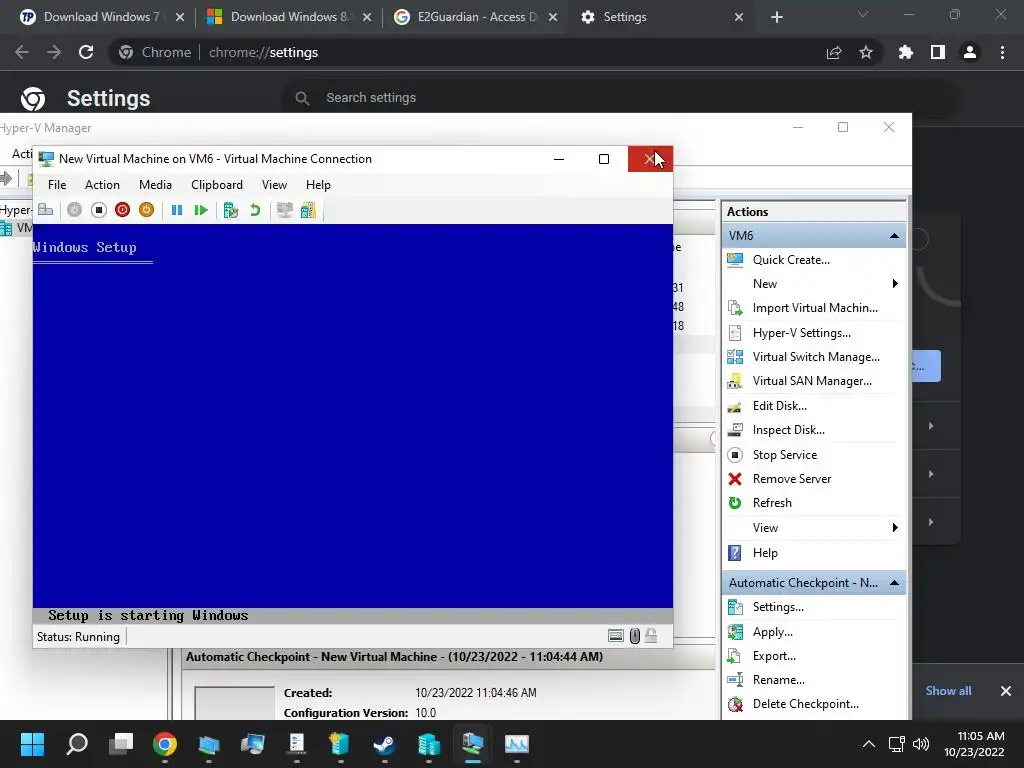
Task: Reset the VM with the green play icon
Action: coord(200,210)
